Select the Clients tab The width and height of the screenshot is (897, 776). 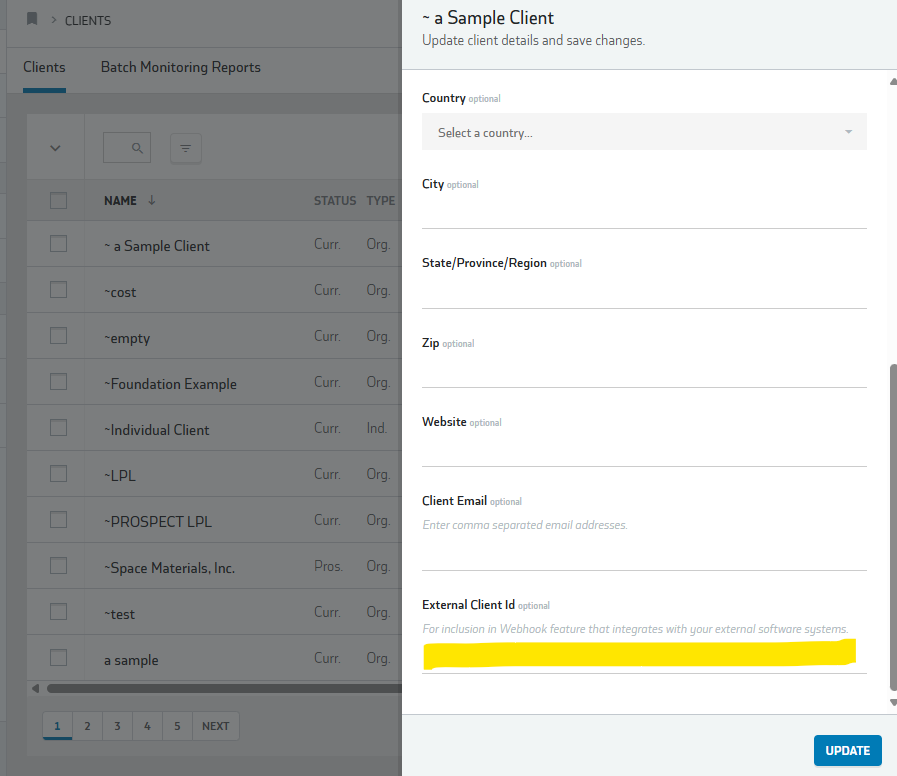pos(44,67)
